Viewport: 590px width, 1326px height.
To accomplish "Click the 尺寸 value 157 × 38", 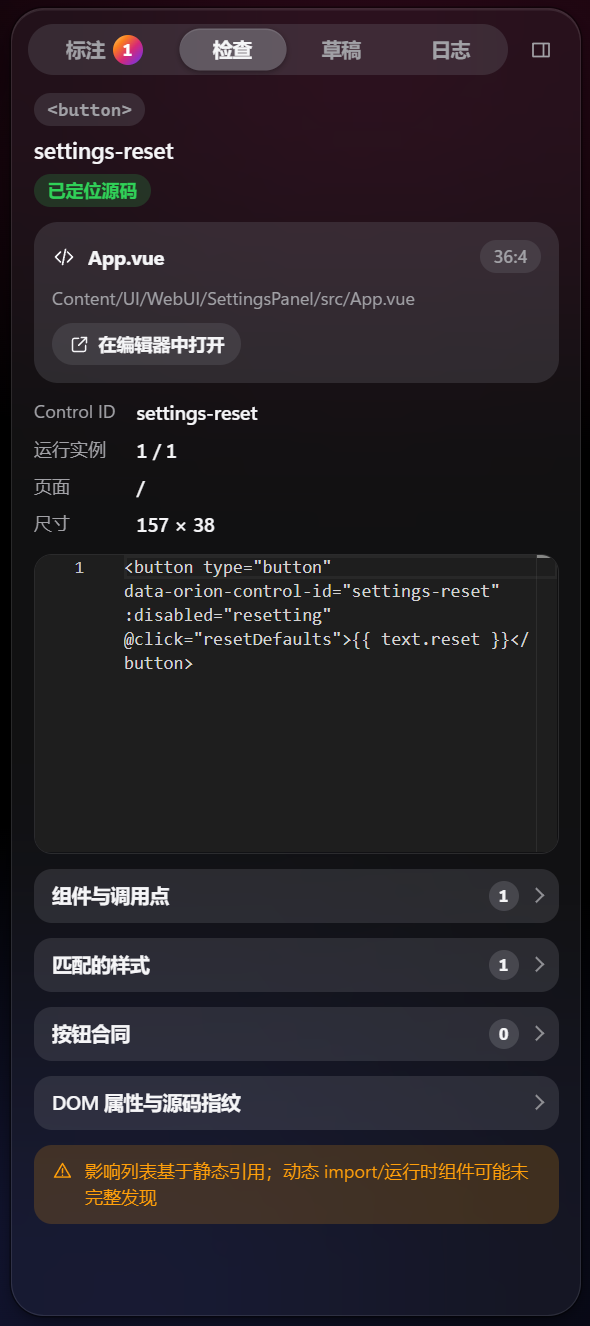I will click(x=175, y=525).
